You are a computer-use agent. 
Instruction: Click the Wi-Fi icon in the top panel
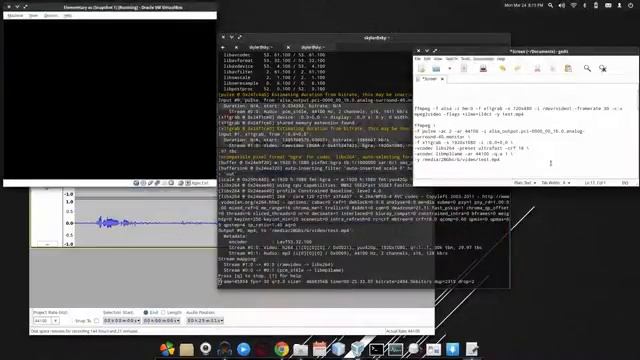tap(573, 5)
